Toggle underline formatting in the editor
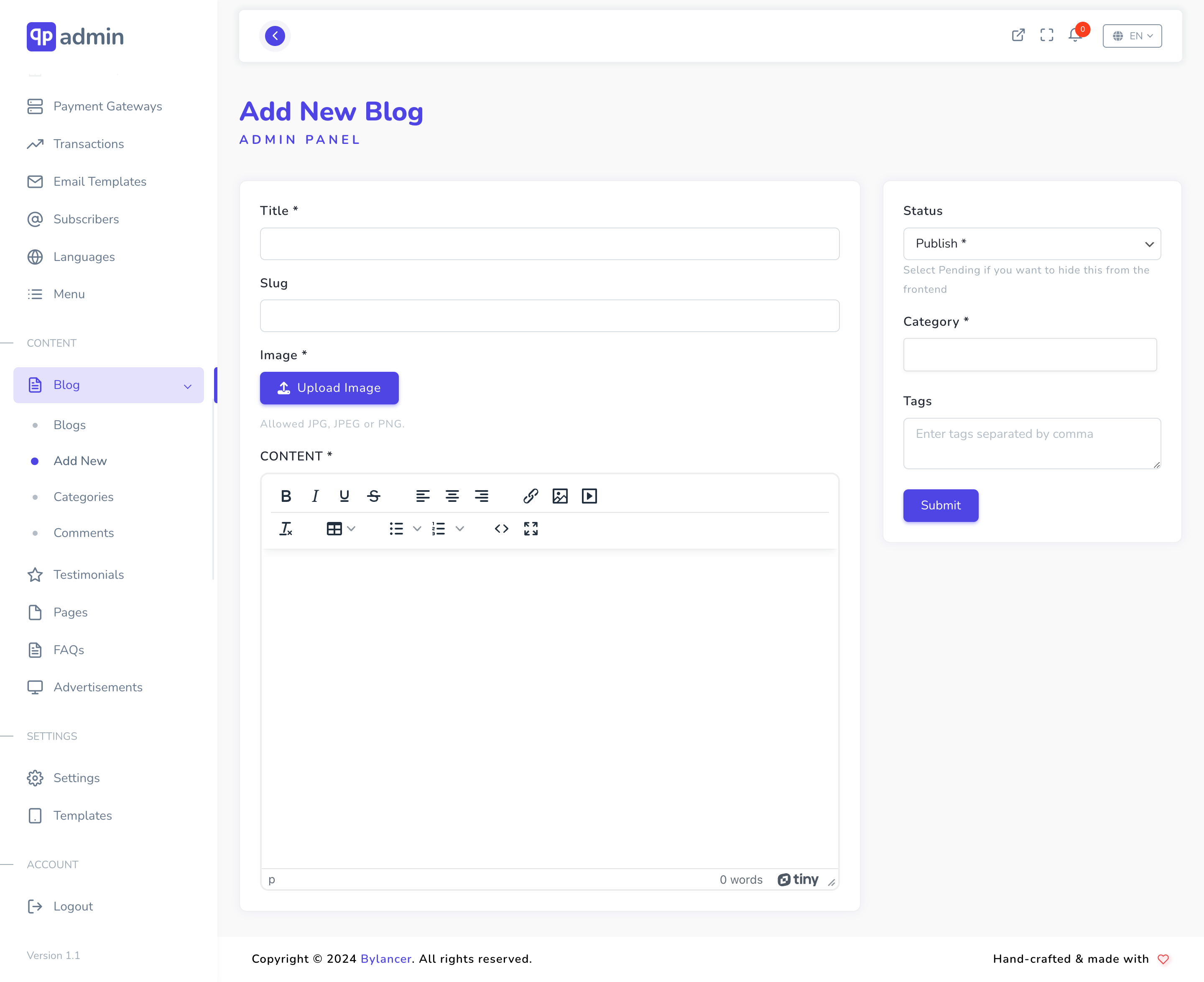The height and width of the screenshot is (982, 1204). point(344,496)
